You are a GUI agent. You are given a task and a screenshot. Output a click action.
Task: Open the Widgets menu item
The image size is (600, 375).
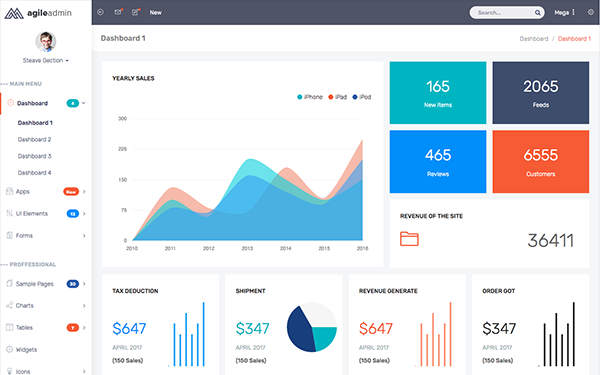[26, 349]
